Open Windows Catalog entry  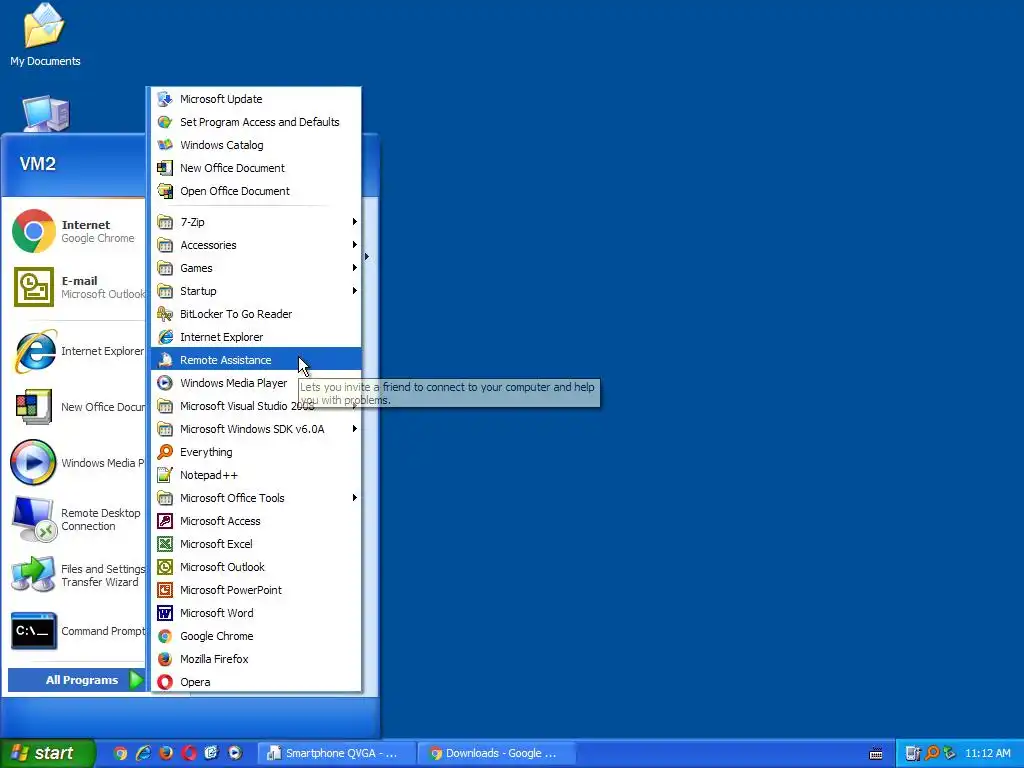[256, 145]
